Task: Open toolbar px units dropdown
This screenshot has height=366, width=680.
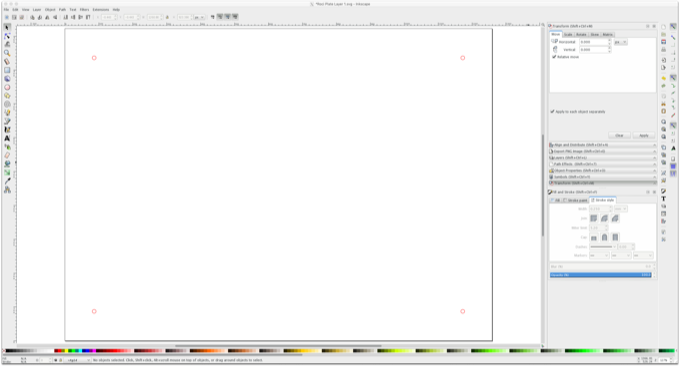Action: [199, 17]
